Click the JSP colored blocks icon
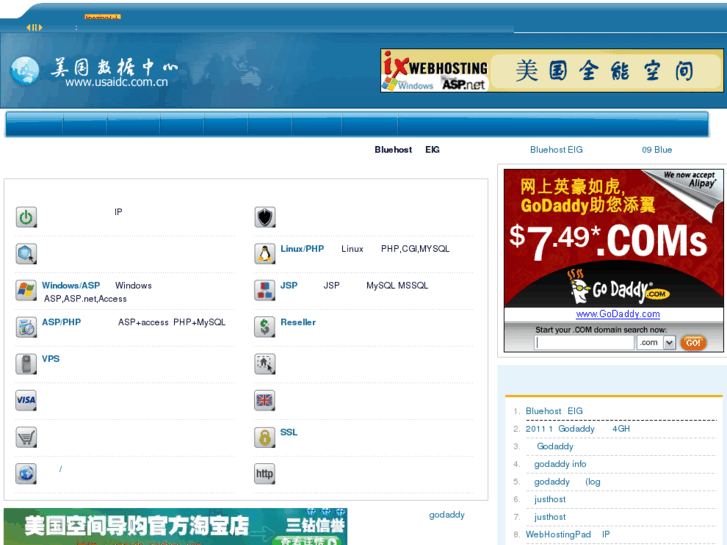 click(265, 290)
